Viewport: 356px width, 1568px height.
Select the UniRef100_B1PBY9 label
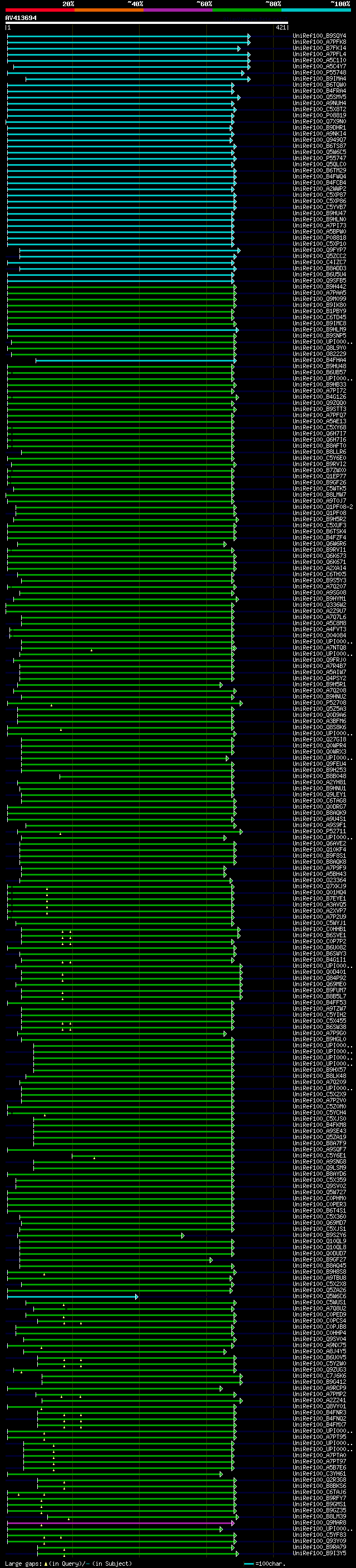(319, 311)
